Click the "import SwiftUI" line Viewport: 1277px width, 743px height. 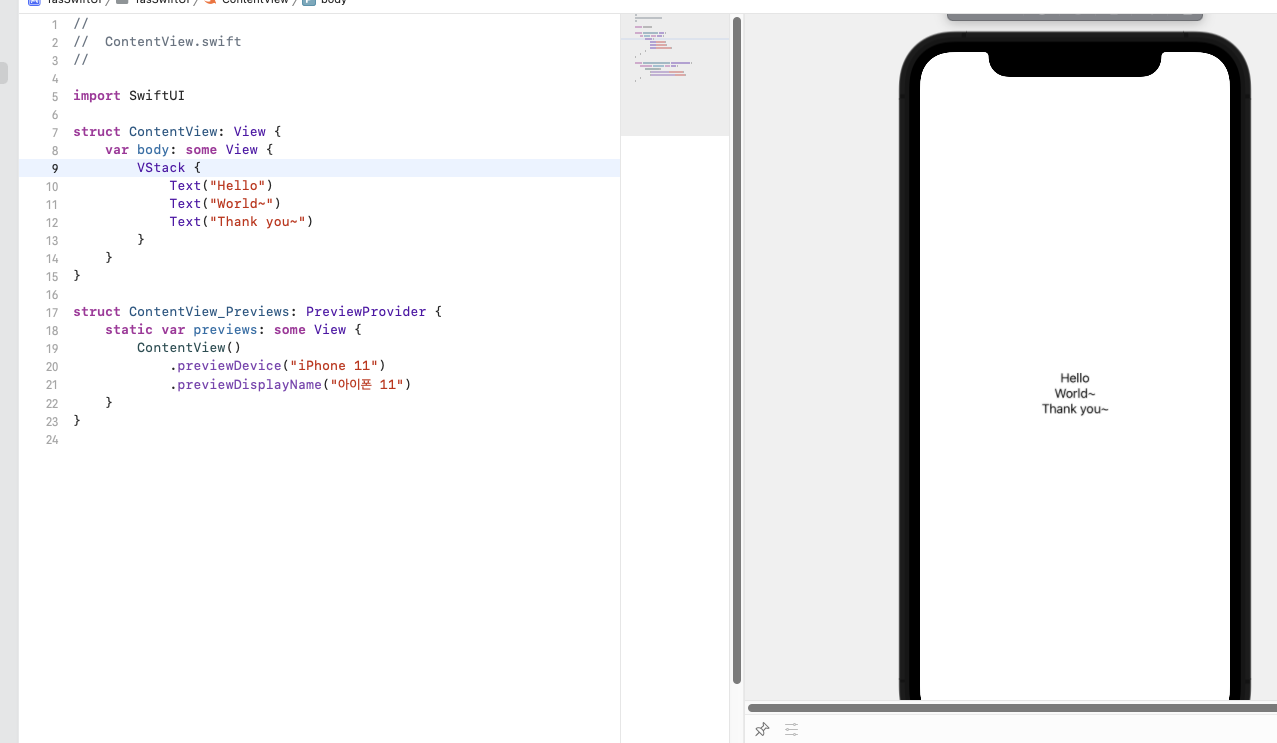coord(129,96)
